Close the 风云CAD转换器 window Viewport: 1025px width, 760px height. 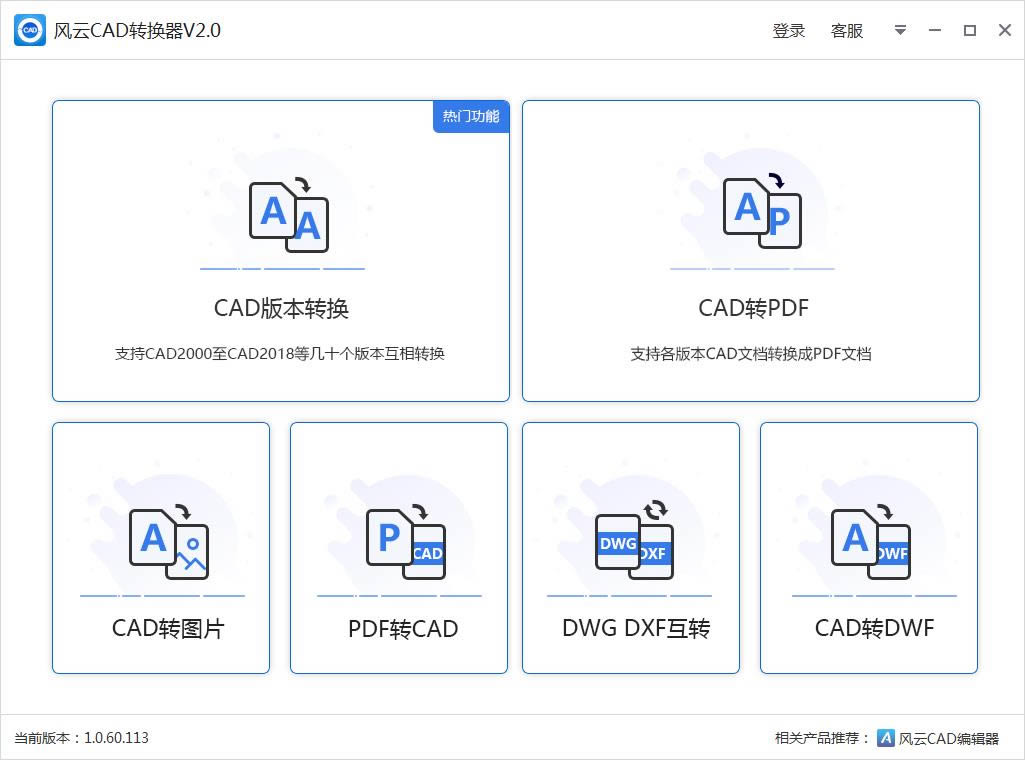1005,30
